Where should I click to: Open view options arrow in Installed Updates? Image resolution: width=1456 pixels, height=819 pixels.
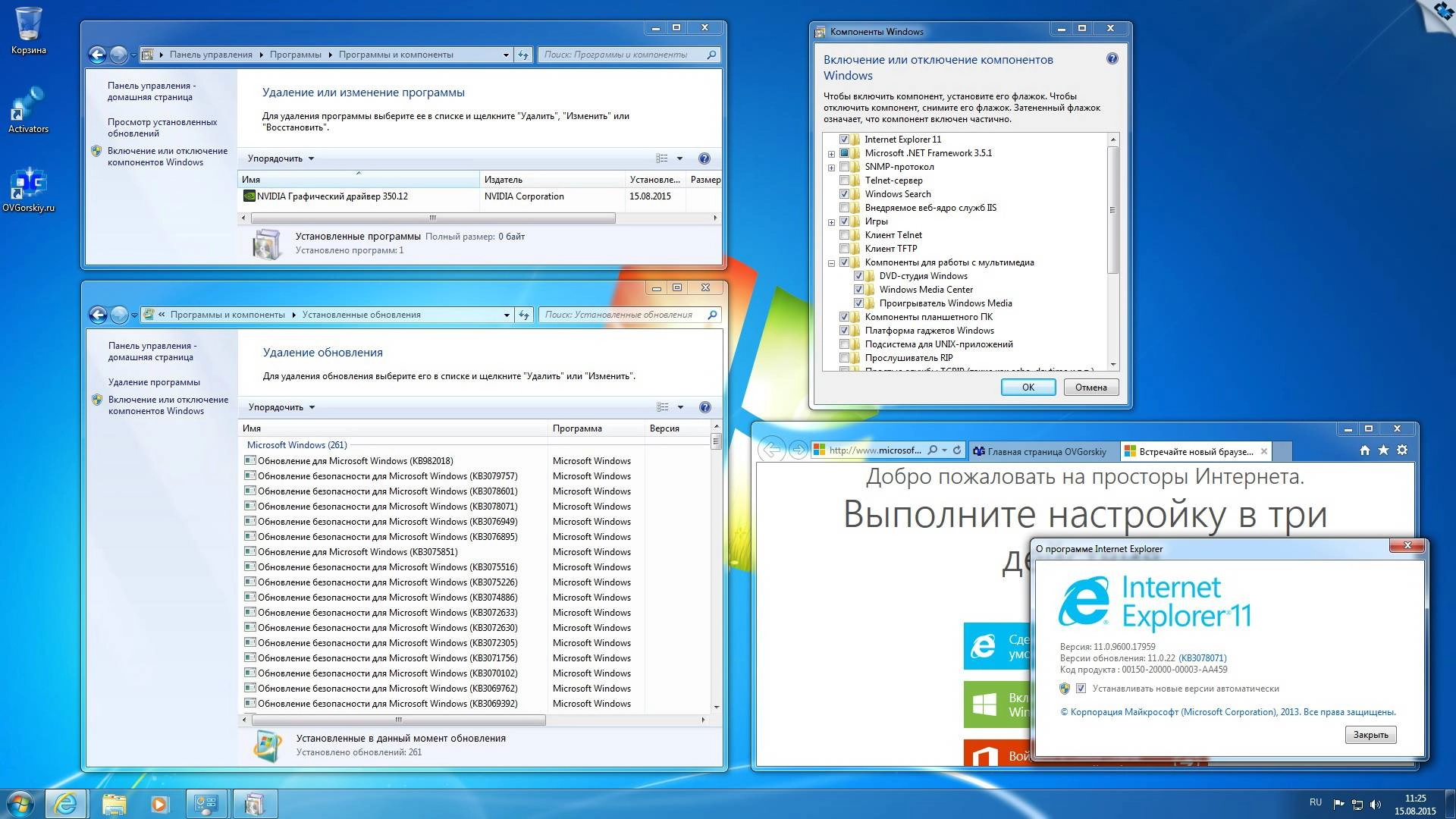[680, 407]
